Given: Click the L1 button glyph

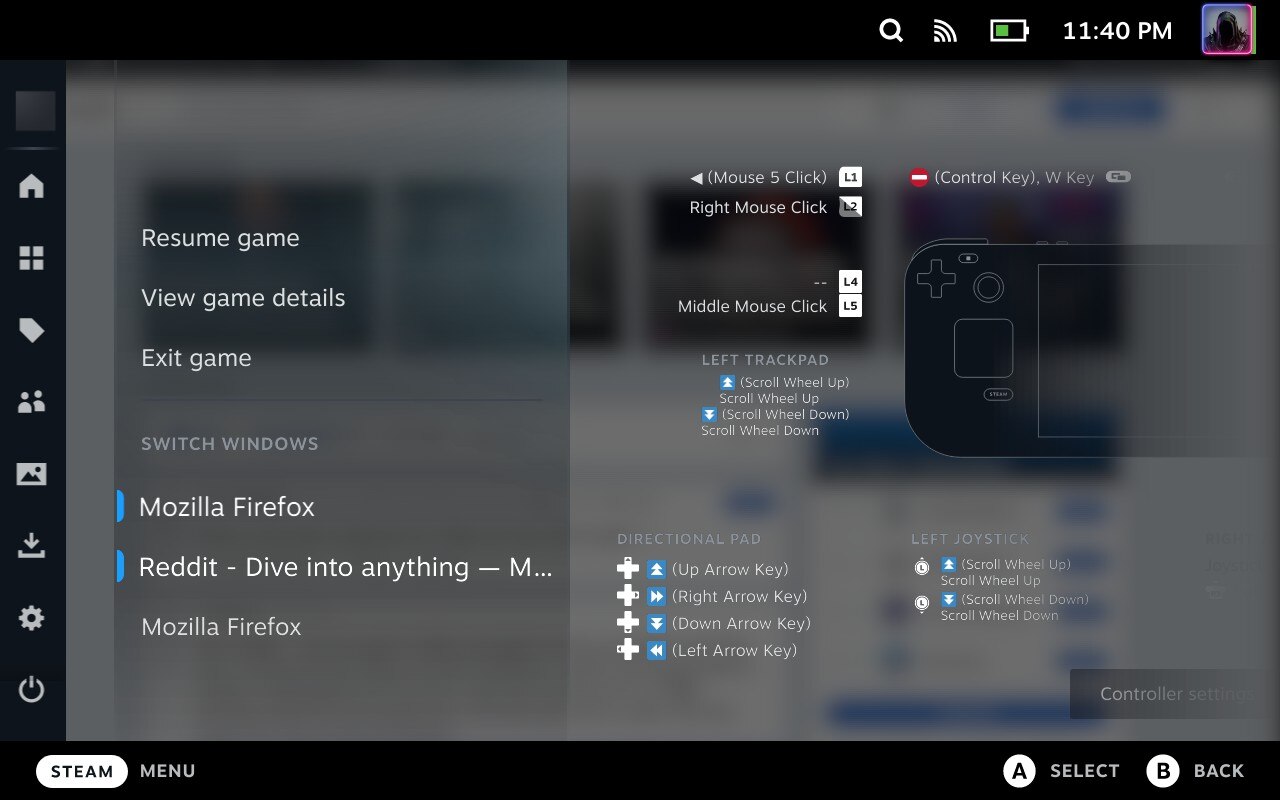Looking at the screenshot, I should 850,177.
